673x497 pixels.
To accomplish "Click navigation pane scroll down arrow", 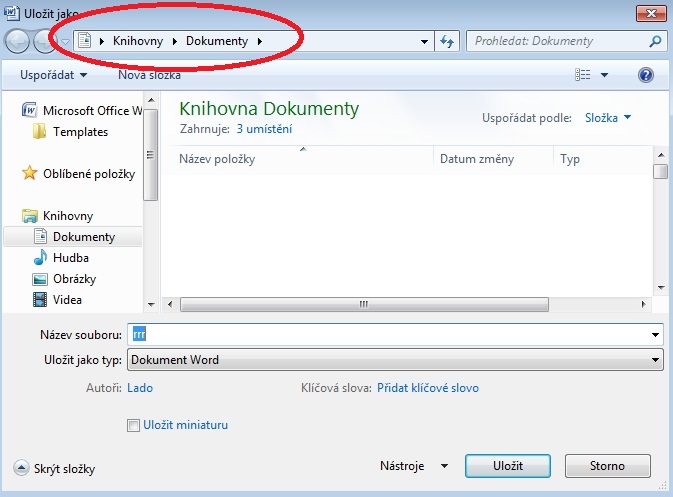I will (x=151, y=304).
